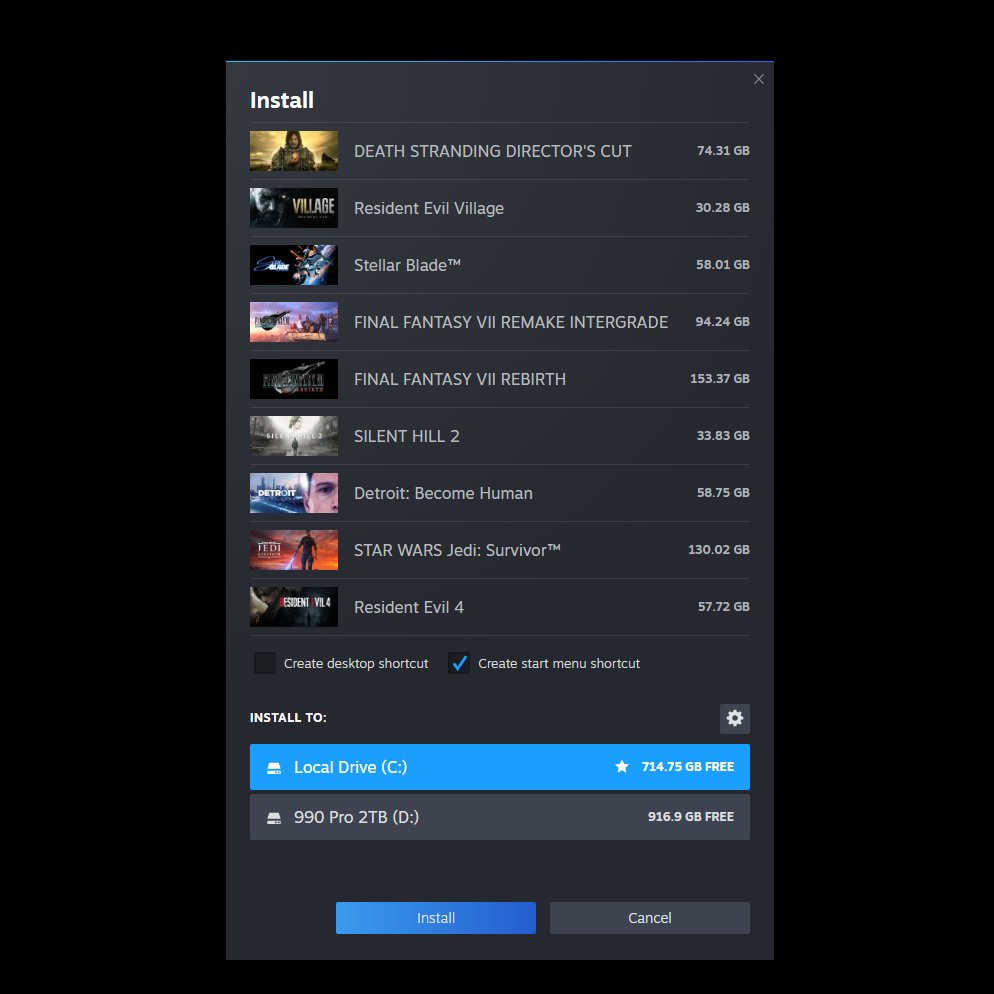Click Final Fantasy VII Rebirth thumbnail
Image resolution: width=994 pixels, height=994 pixels.
click(294, 379)
